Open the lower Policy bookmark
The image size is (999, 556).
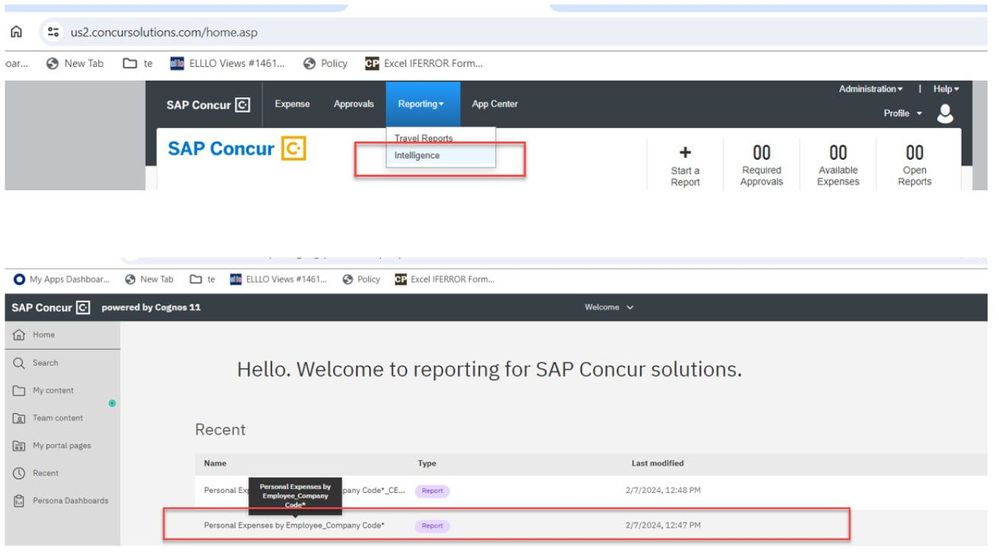[x=361, y=279]
